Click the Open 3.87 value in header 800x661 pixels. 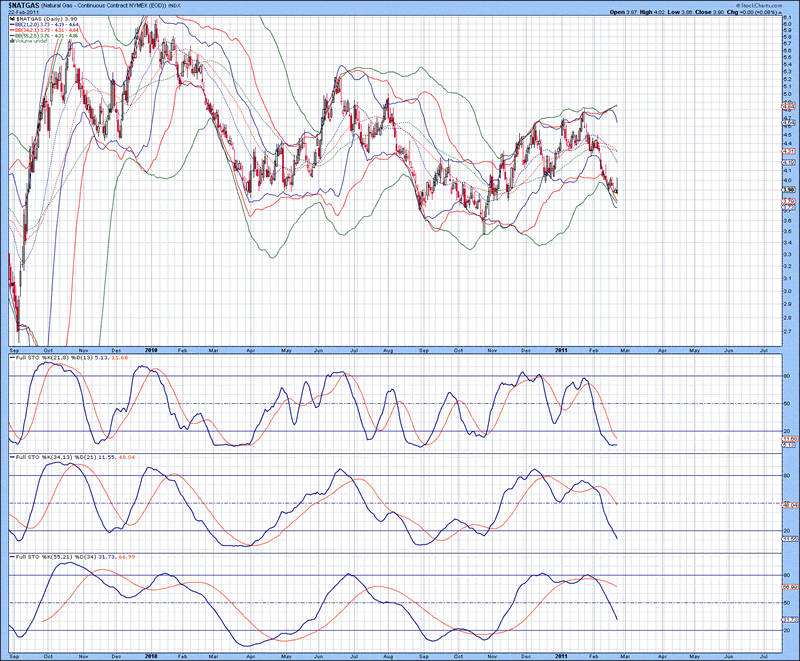(623, 12)
